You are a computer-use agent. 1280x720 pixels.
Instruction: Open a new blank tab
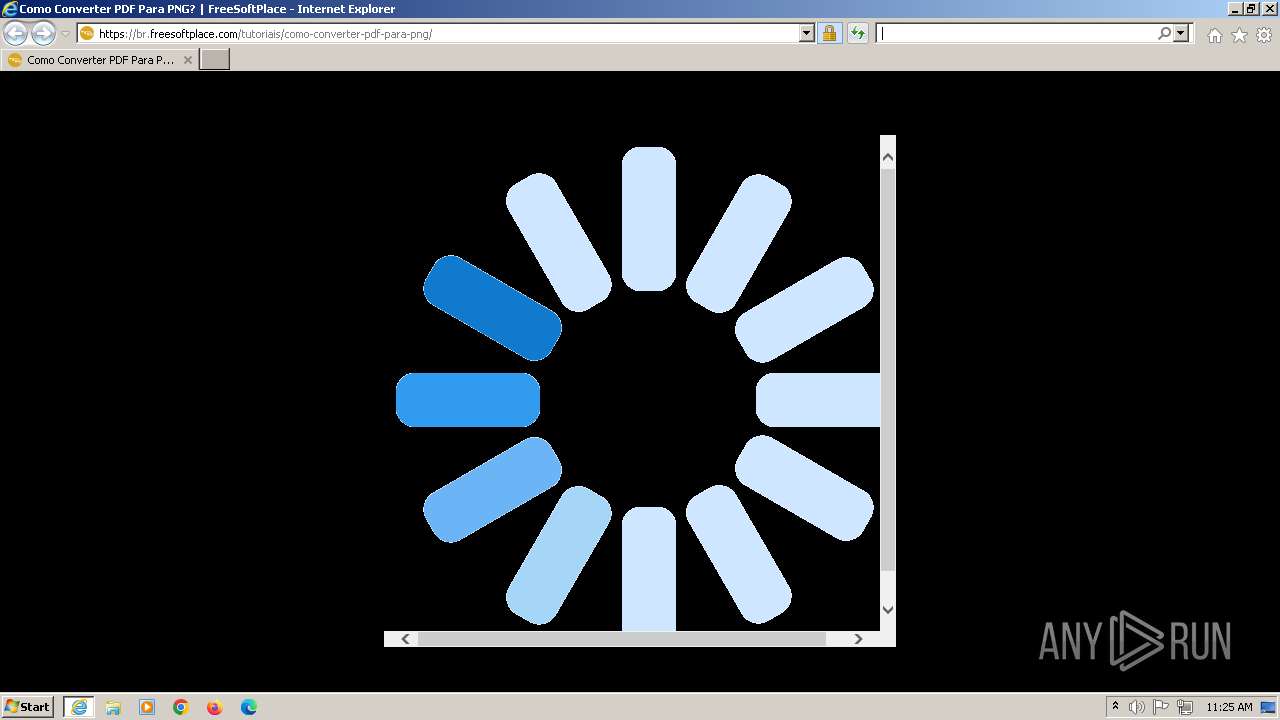click(215, 60)
